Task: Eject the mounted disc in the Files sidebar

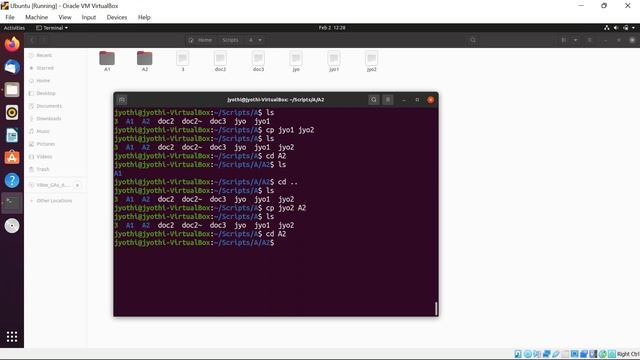Action: [77, 185]
